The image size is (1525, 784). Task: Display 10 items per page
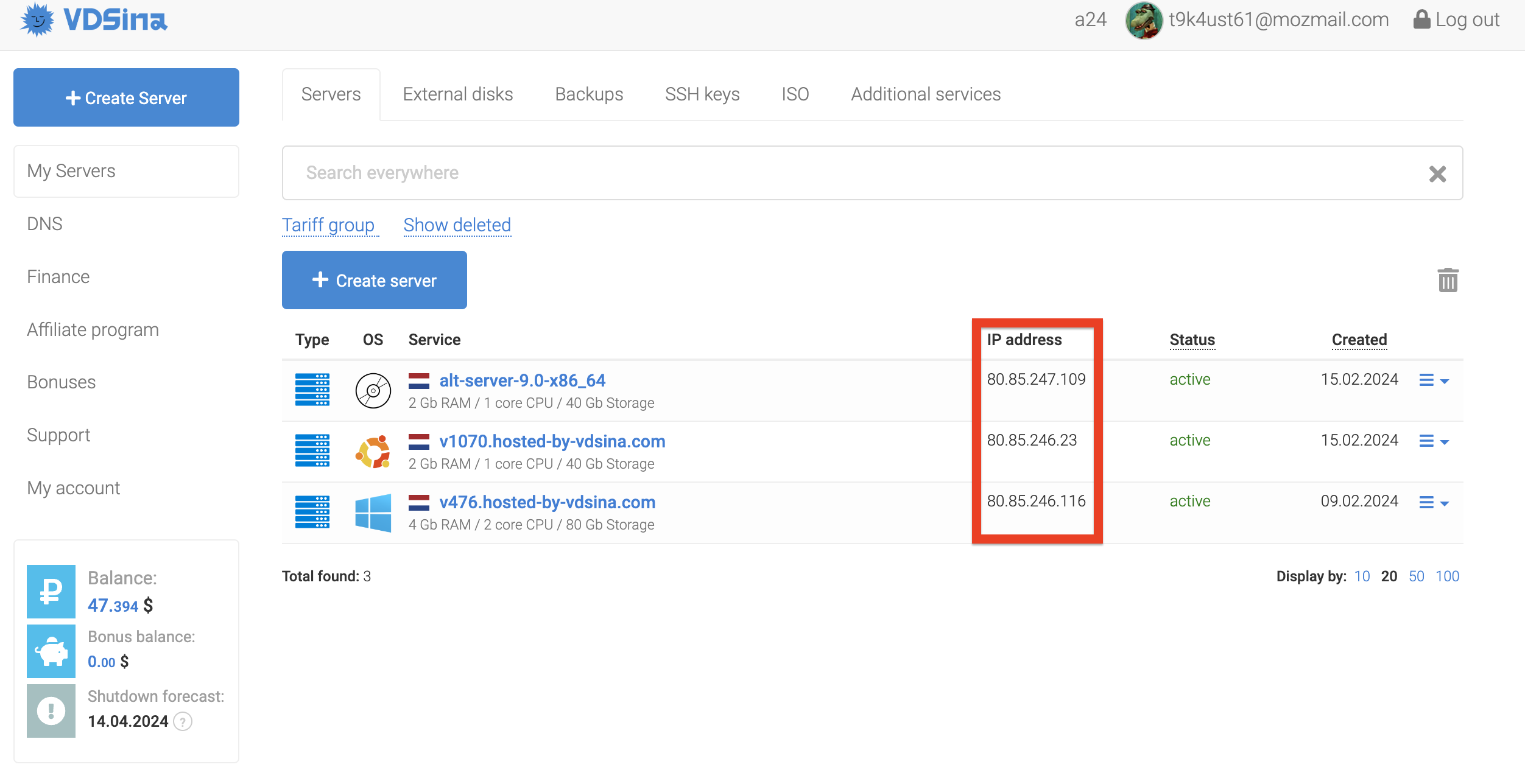tap(1362, 576)
